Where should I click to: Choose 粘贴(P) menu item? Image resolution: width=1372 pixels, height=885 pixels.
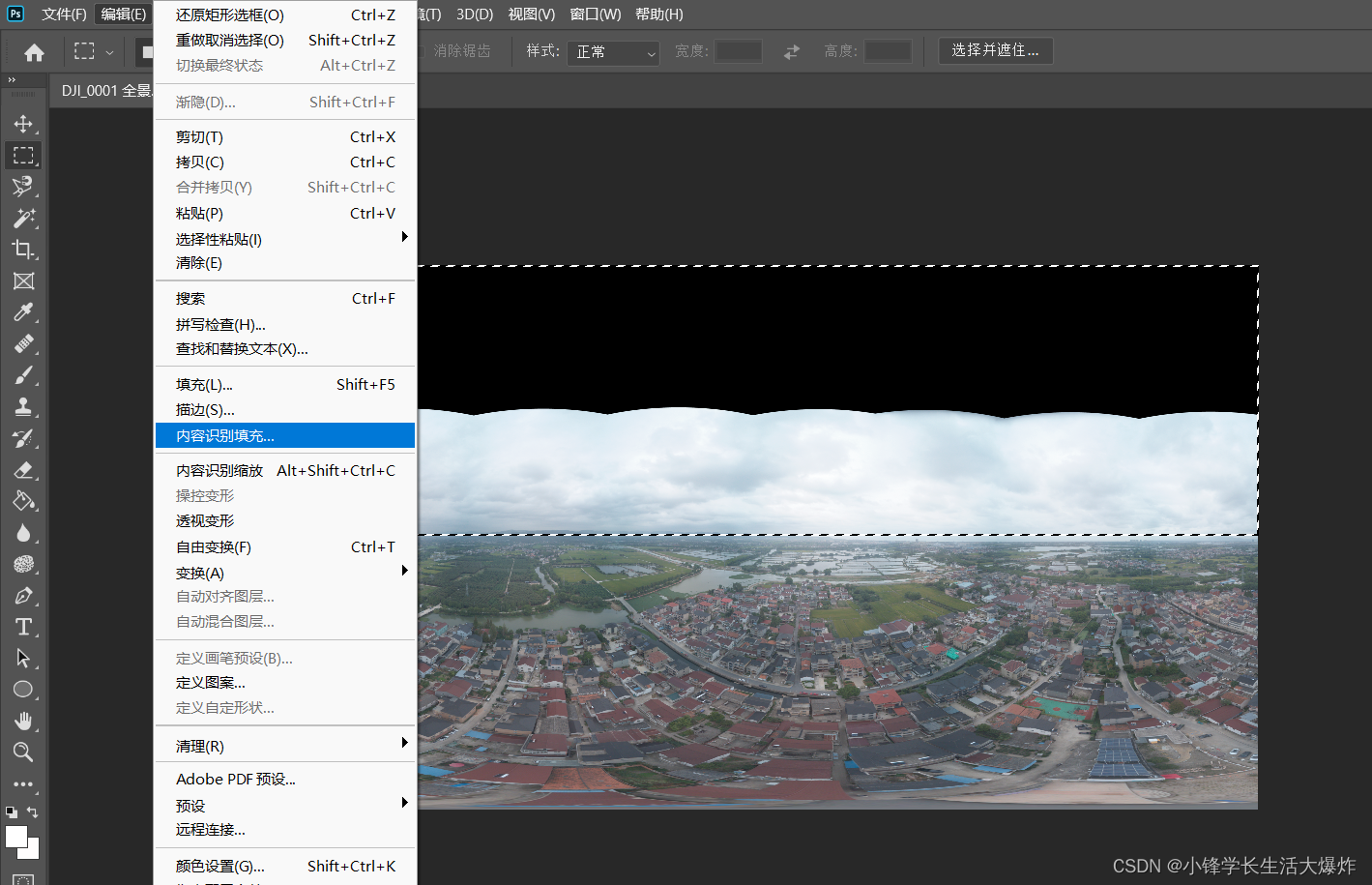pos(285,214)
